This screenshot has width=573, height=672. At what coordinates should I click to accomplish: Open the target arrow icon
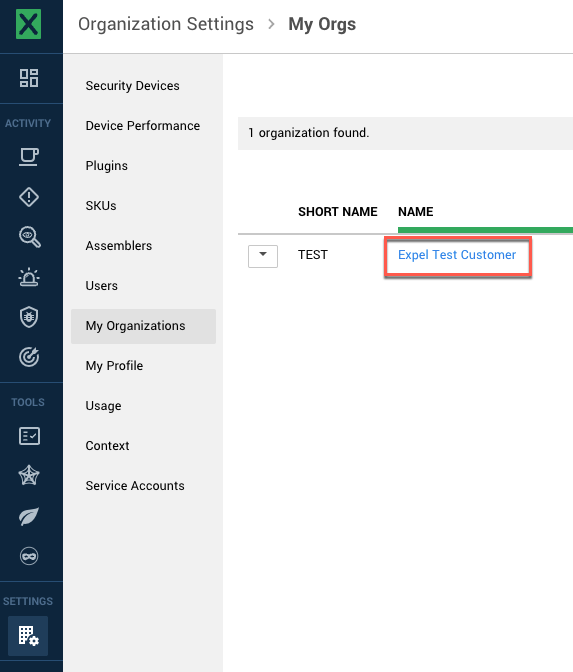(29, 357)
